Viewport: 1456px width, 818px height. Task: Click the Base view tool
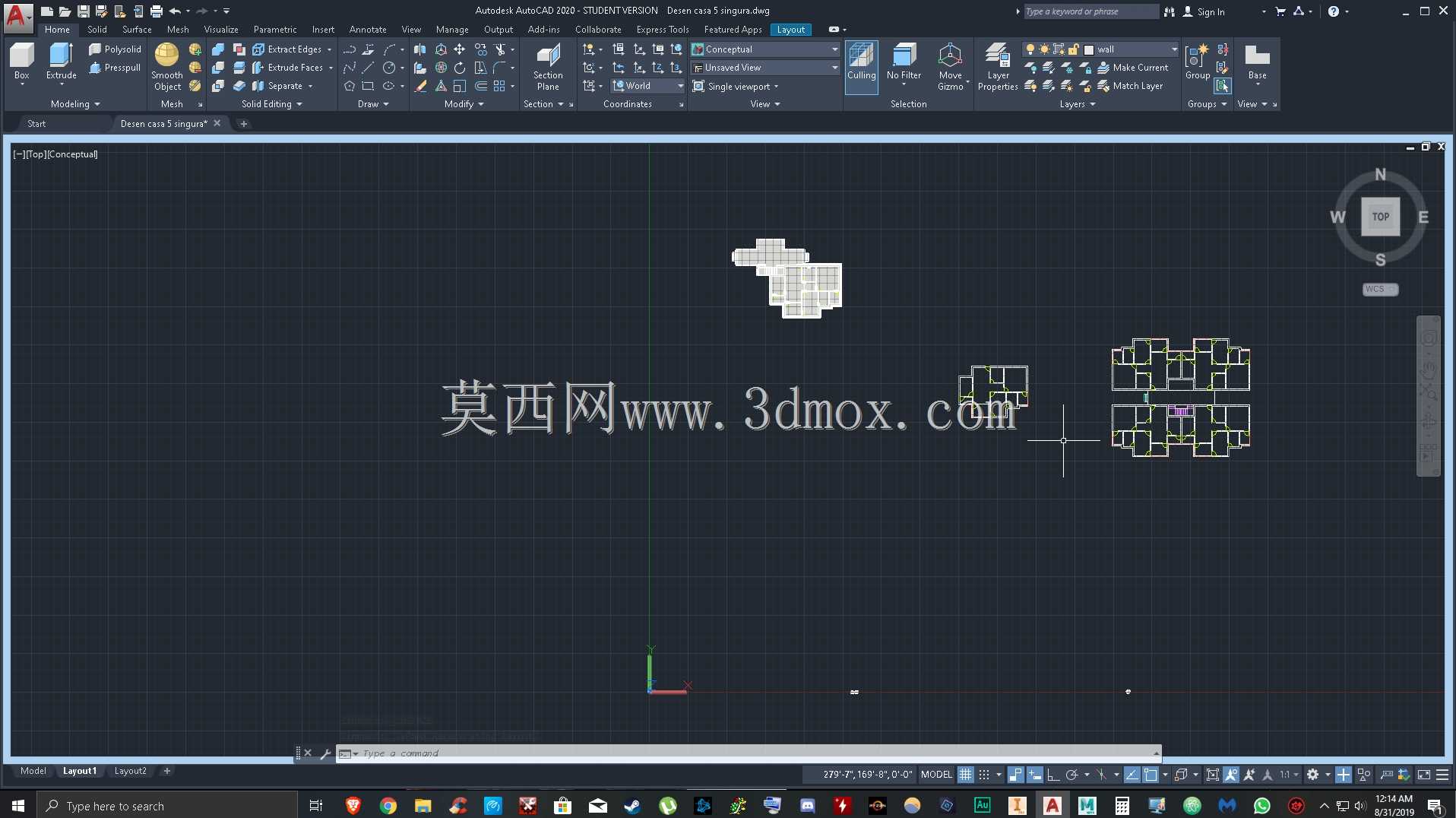point(1257,62)
